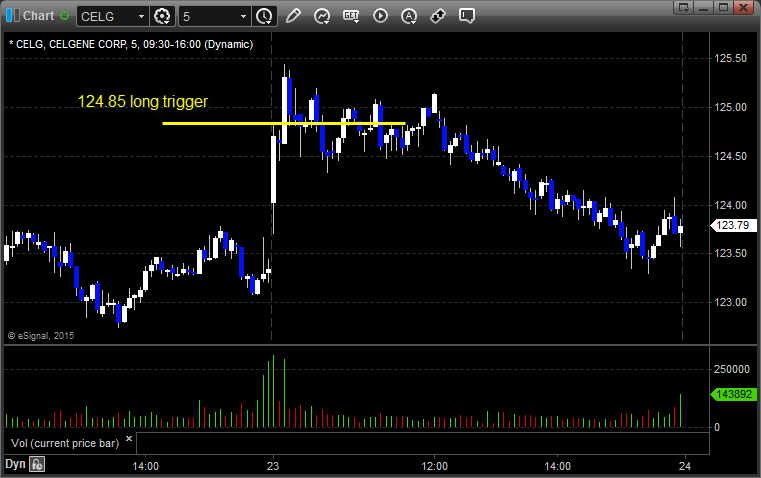
Task: Toggle the Dyn lock icon
Action: 37,464
